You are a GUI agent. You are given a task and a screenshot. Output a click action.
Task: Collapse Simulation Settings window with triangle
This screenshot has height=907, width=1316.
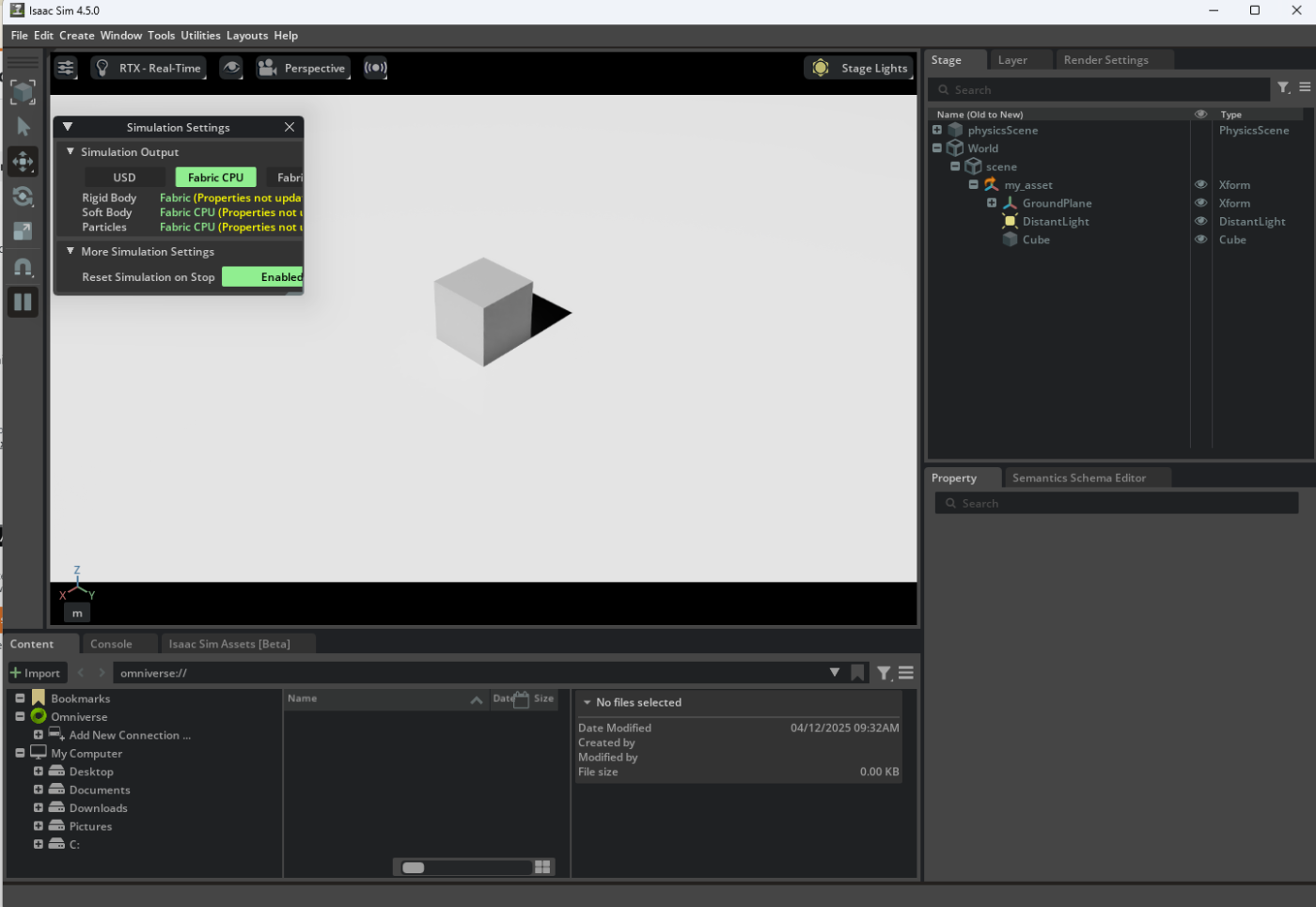68,127
